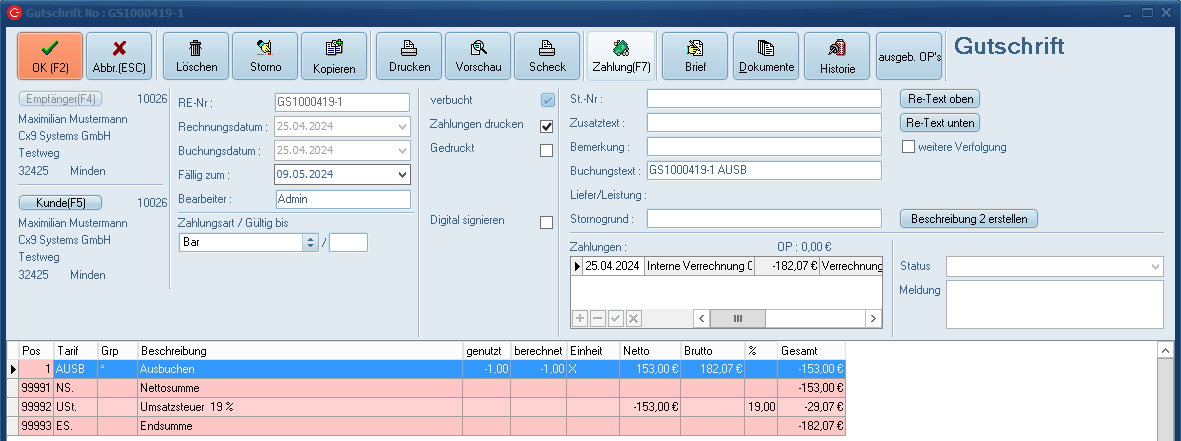
Task: Click the Re-Text oben button
Action: click(940, 99)
